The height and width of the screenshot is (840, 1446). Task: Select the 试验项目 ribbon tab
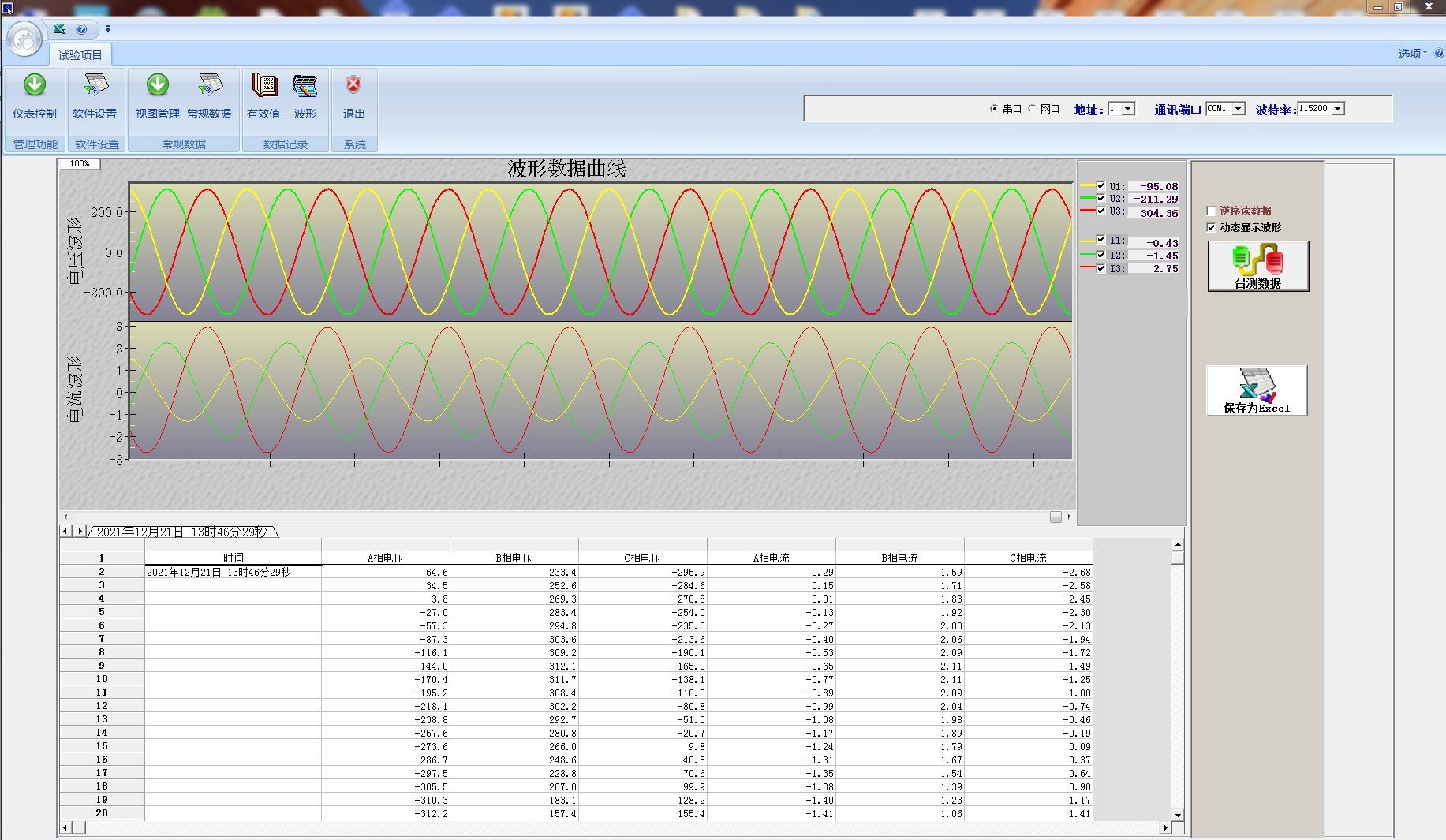pyautogui.click(x=80, y=55)
